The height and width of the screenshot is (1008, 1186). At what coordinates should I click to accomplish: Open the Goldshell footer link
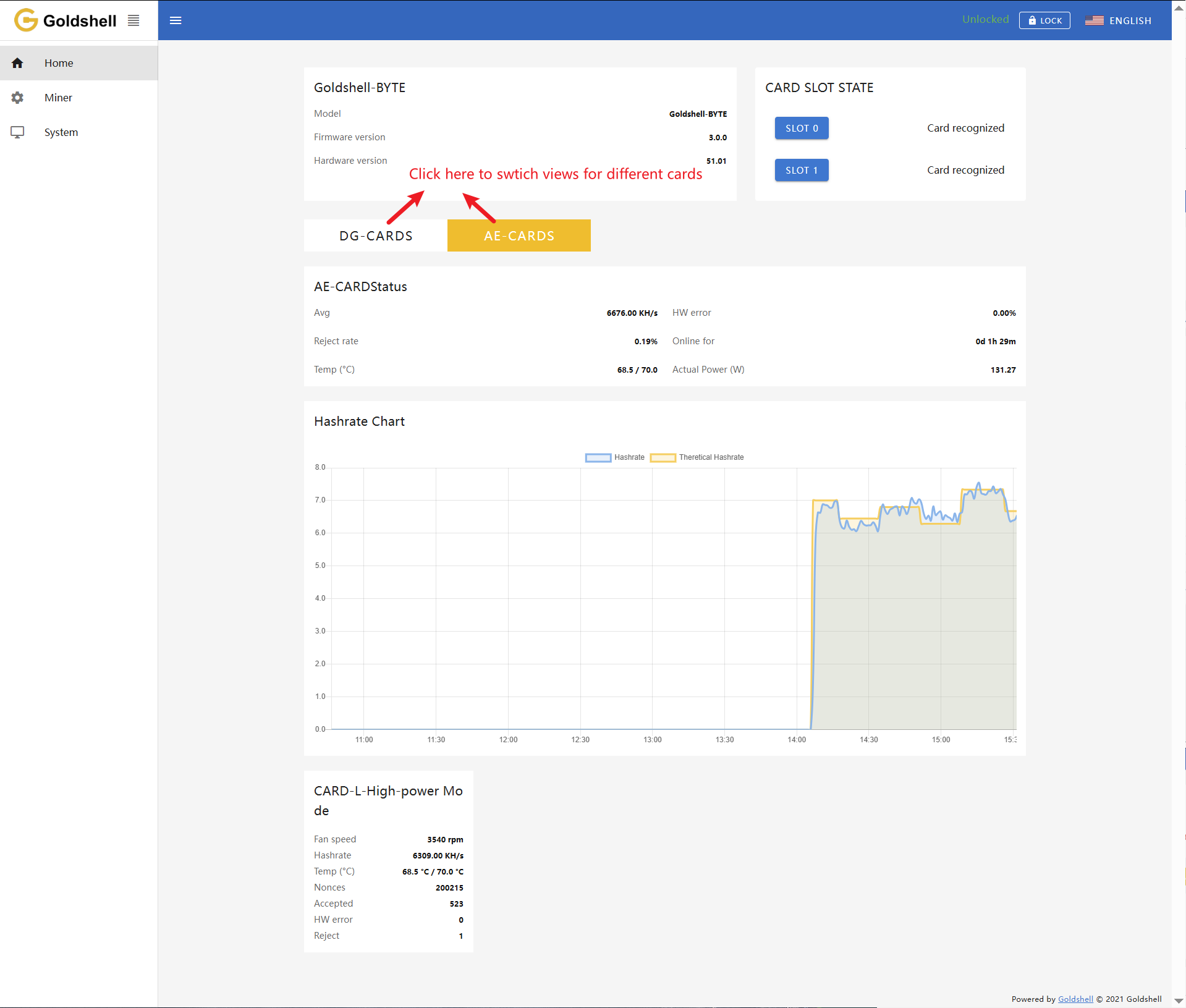click(x=1075, y=999)
